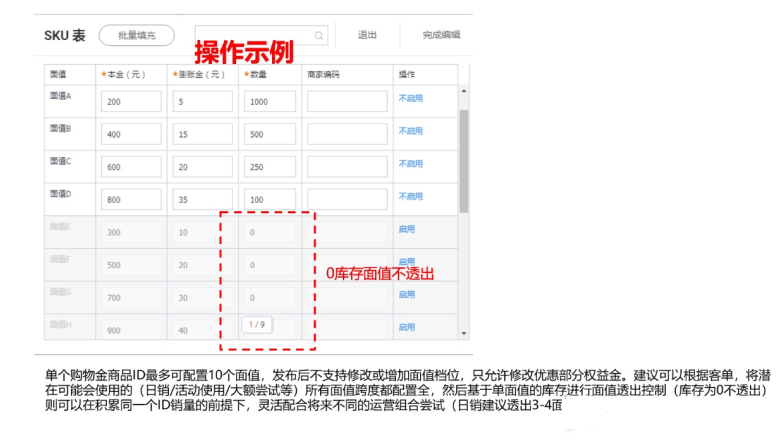Click the table scrollbar down arrow
Viewport: 784px width, 442px height.
click(x=464, y=334)
